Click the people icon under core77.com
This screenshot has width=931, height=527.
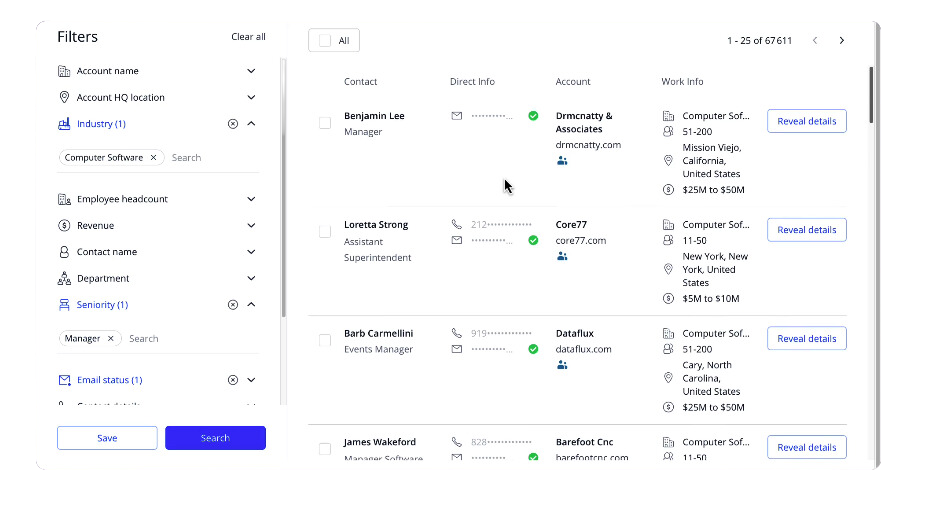pos(562,256)
